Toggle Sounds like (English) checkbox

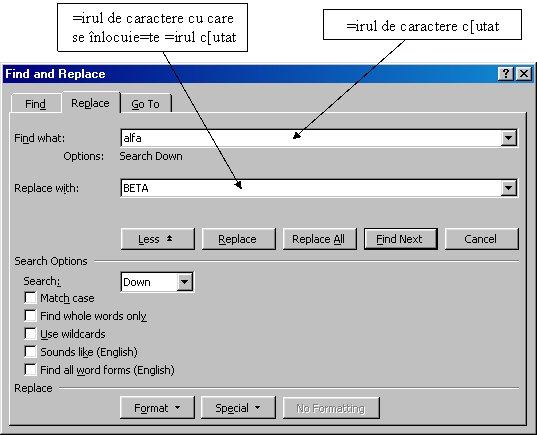30,351
